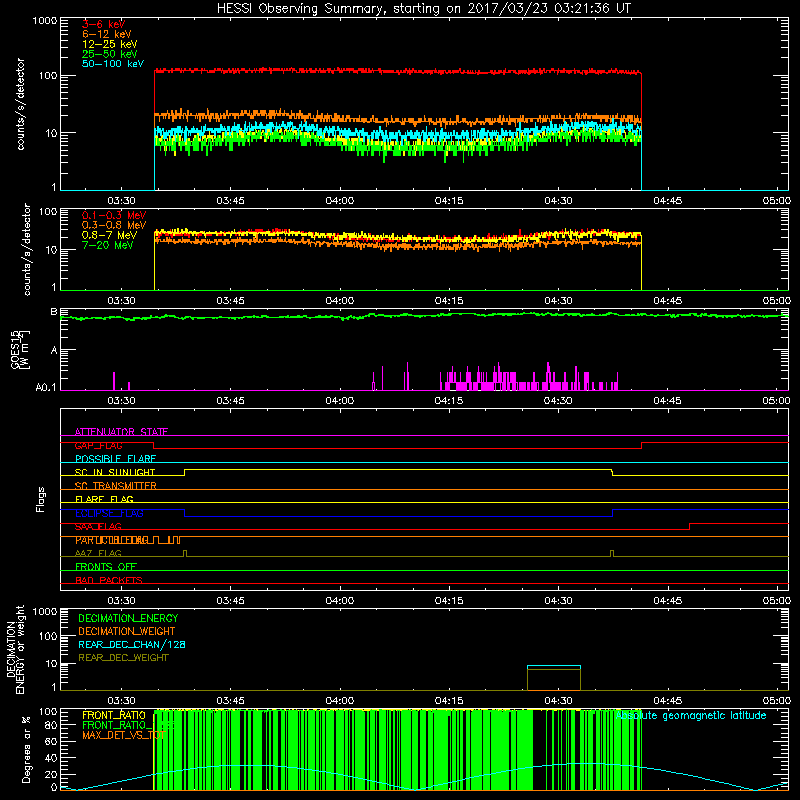The image size is (800, 800).
Task: Select the ECLIPSE_FLAG label
Action: (x=109, y=513)
